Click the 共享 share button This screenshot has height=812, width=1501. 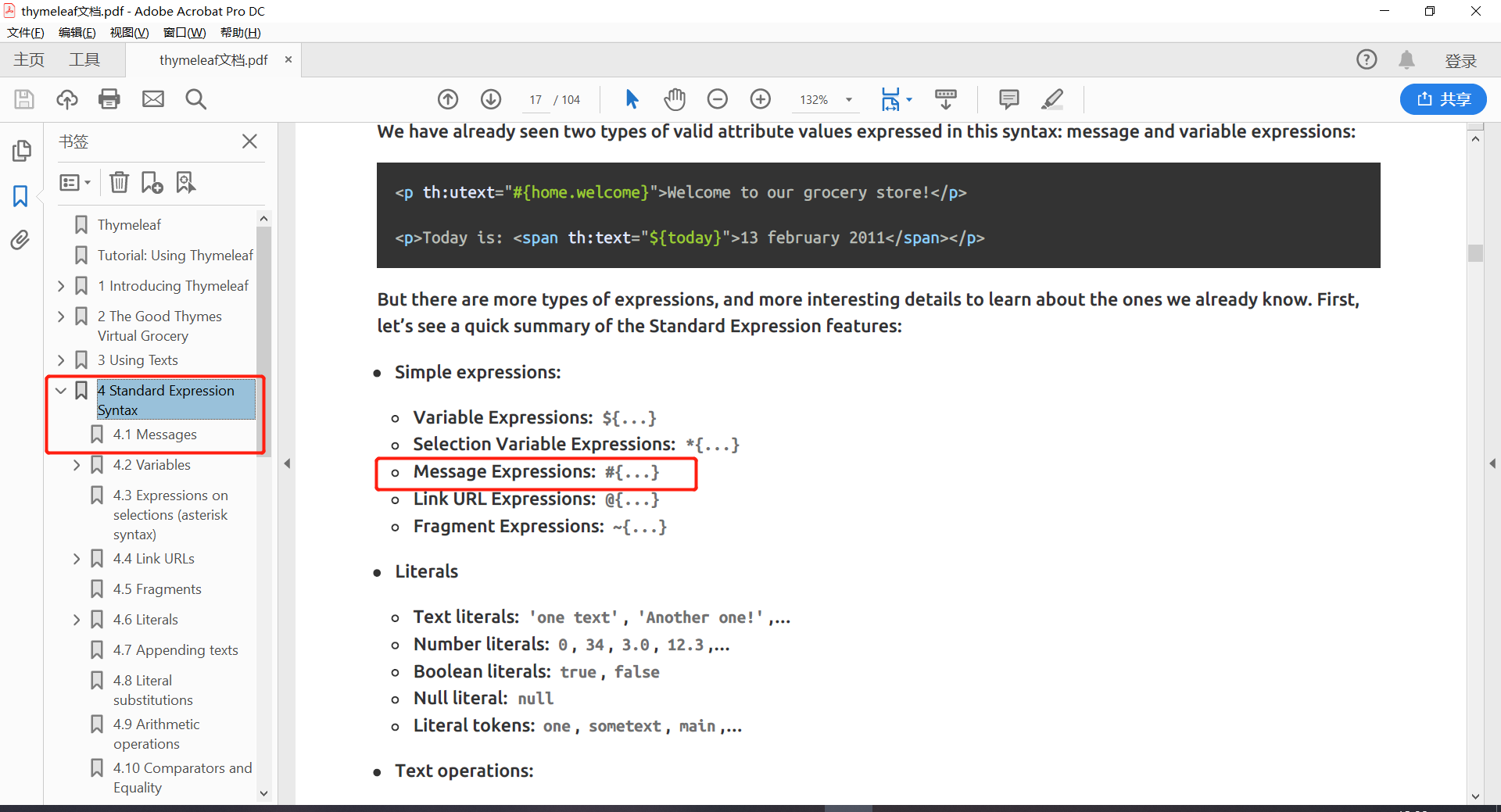(x=1442, y=99)
